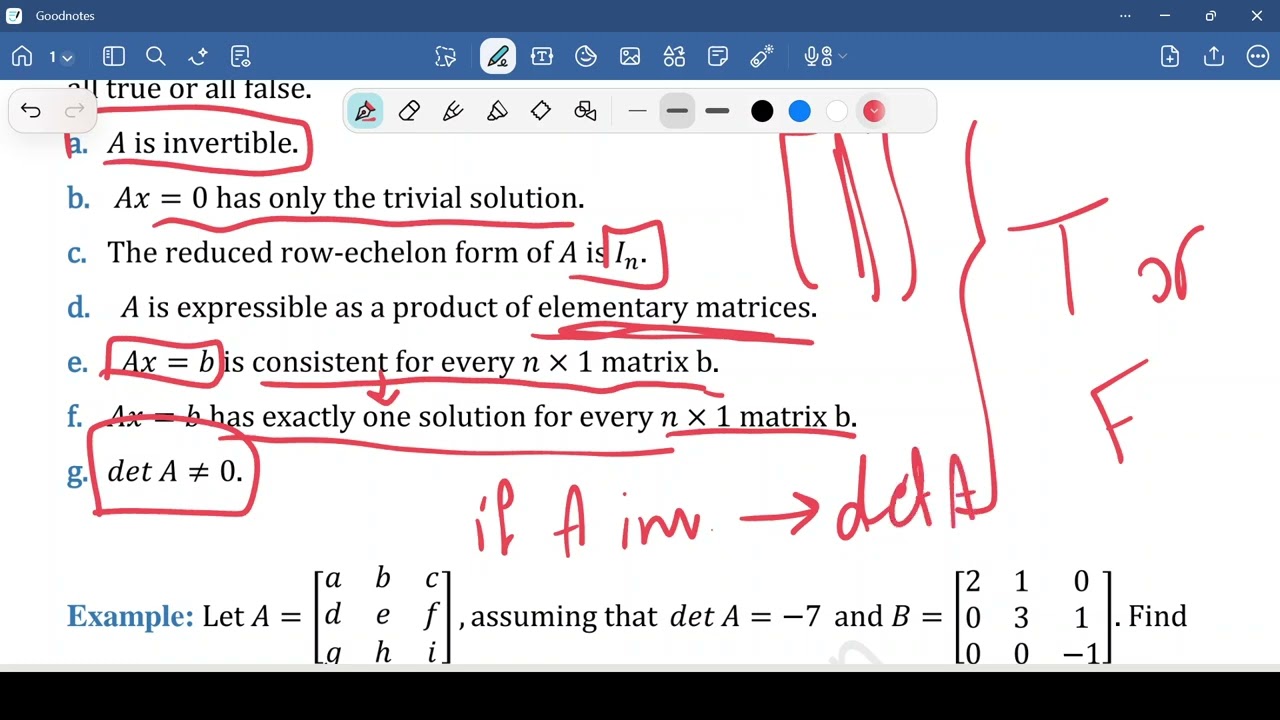Add a sticky note comment
This screenshot has height=720, width=1280.
[x=718, y=57]
